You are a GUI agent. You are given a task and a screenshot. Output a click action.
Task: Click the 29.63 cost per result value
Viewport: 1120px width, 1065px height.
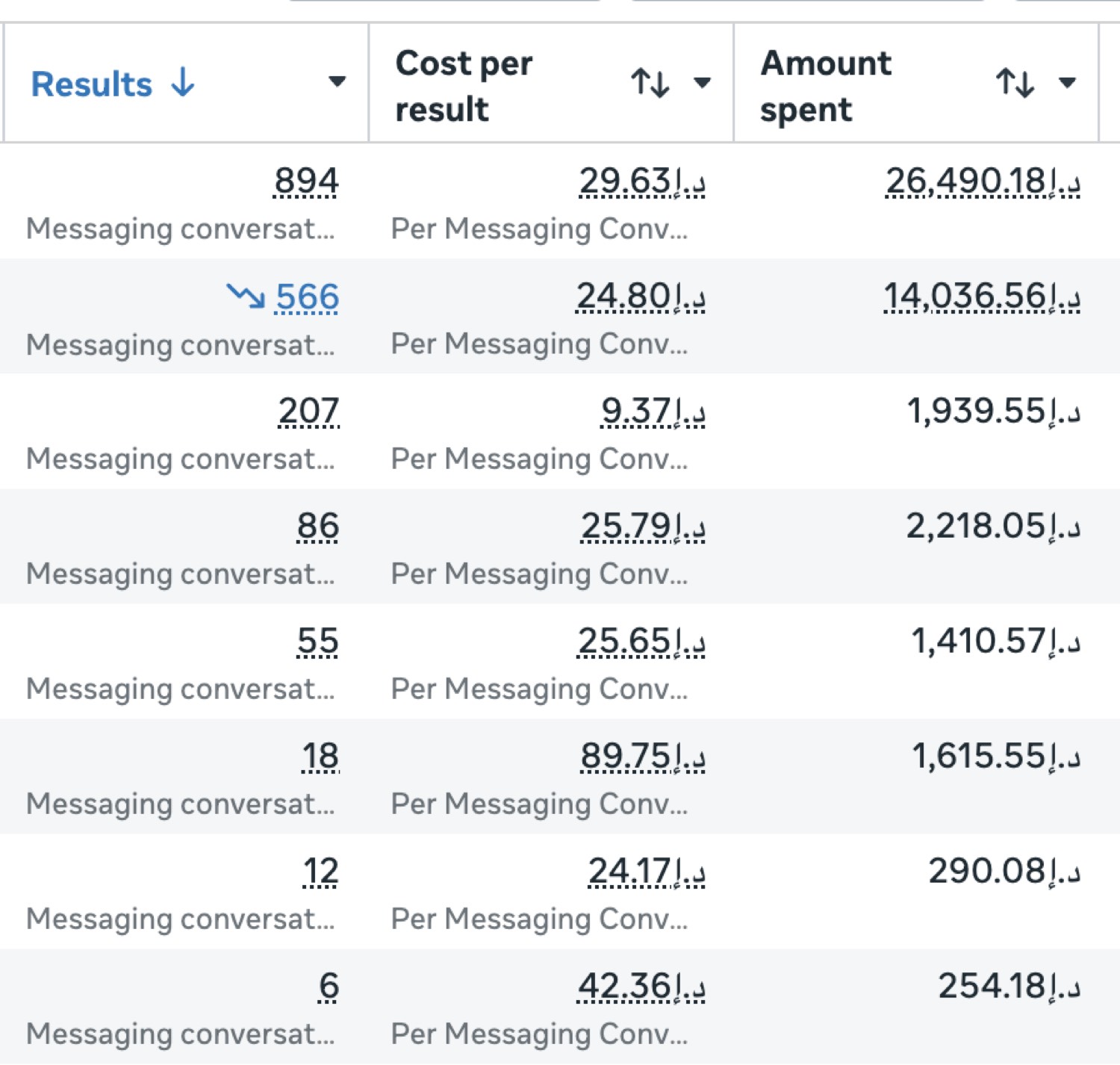point(642,181)
